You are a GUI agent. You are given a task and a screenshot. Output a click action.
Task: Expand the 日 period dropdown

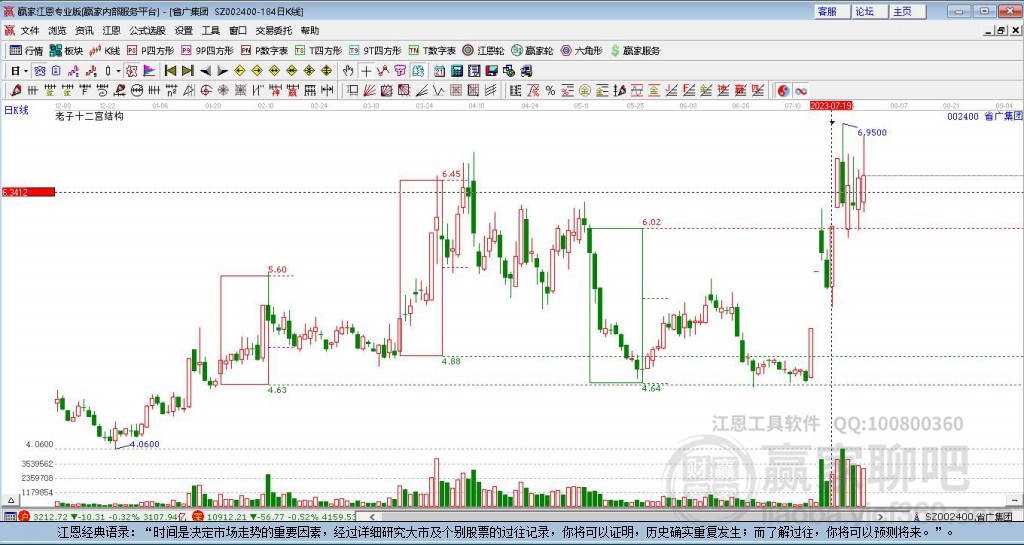25,70
